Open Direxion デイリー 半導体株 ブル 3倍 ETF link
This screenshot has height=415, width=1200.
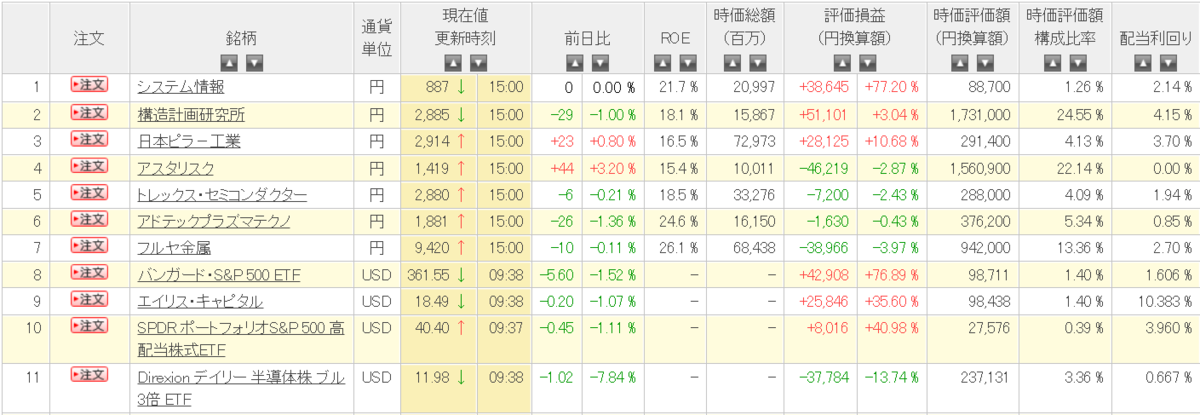[242, 389]
